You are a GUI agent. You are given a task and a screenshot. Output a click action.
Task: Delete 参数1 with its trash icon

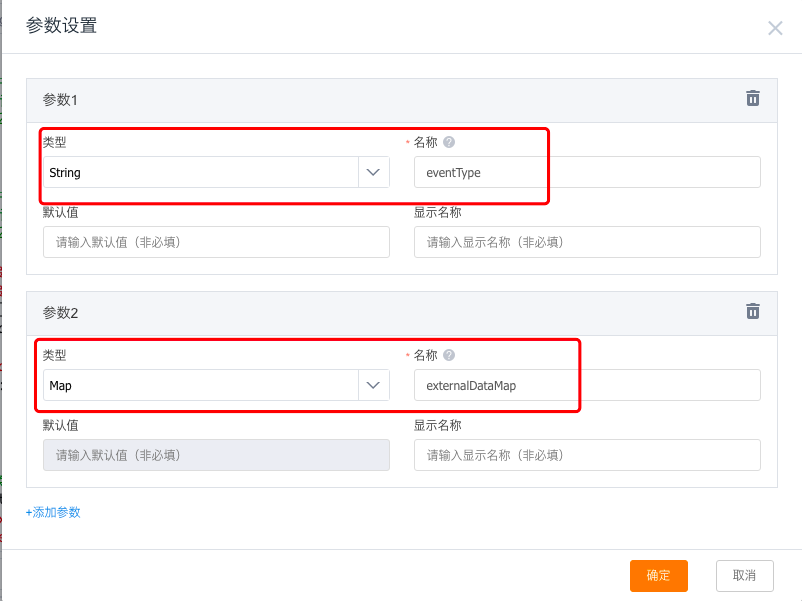pos(752,98)
